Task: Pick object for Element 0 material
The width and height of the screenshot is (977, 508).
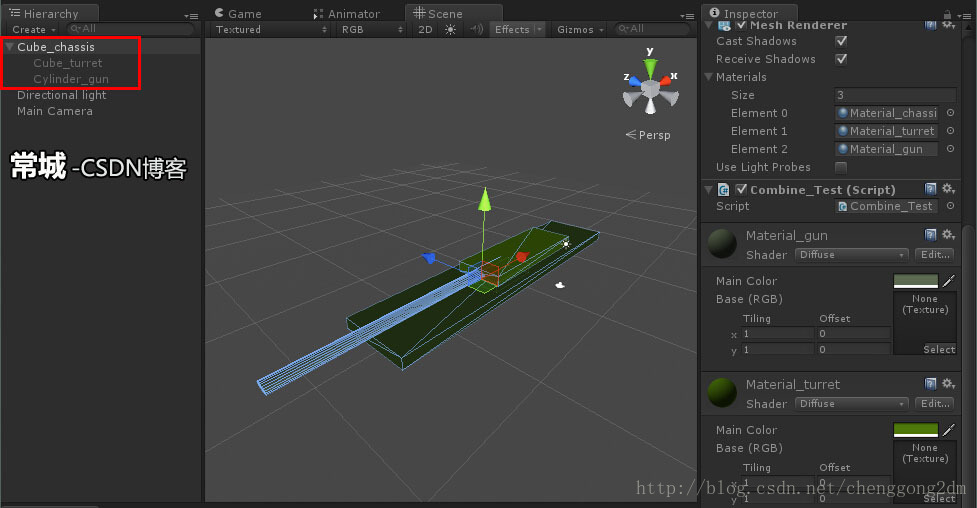Action: coord(950,113)
